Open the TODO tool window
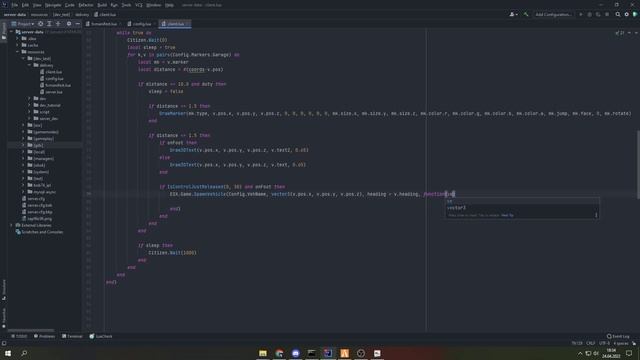 pyautogui.click(x=19, y=336)
